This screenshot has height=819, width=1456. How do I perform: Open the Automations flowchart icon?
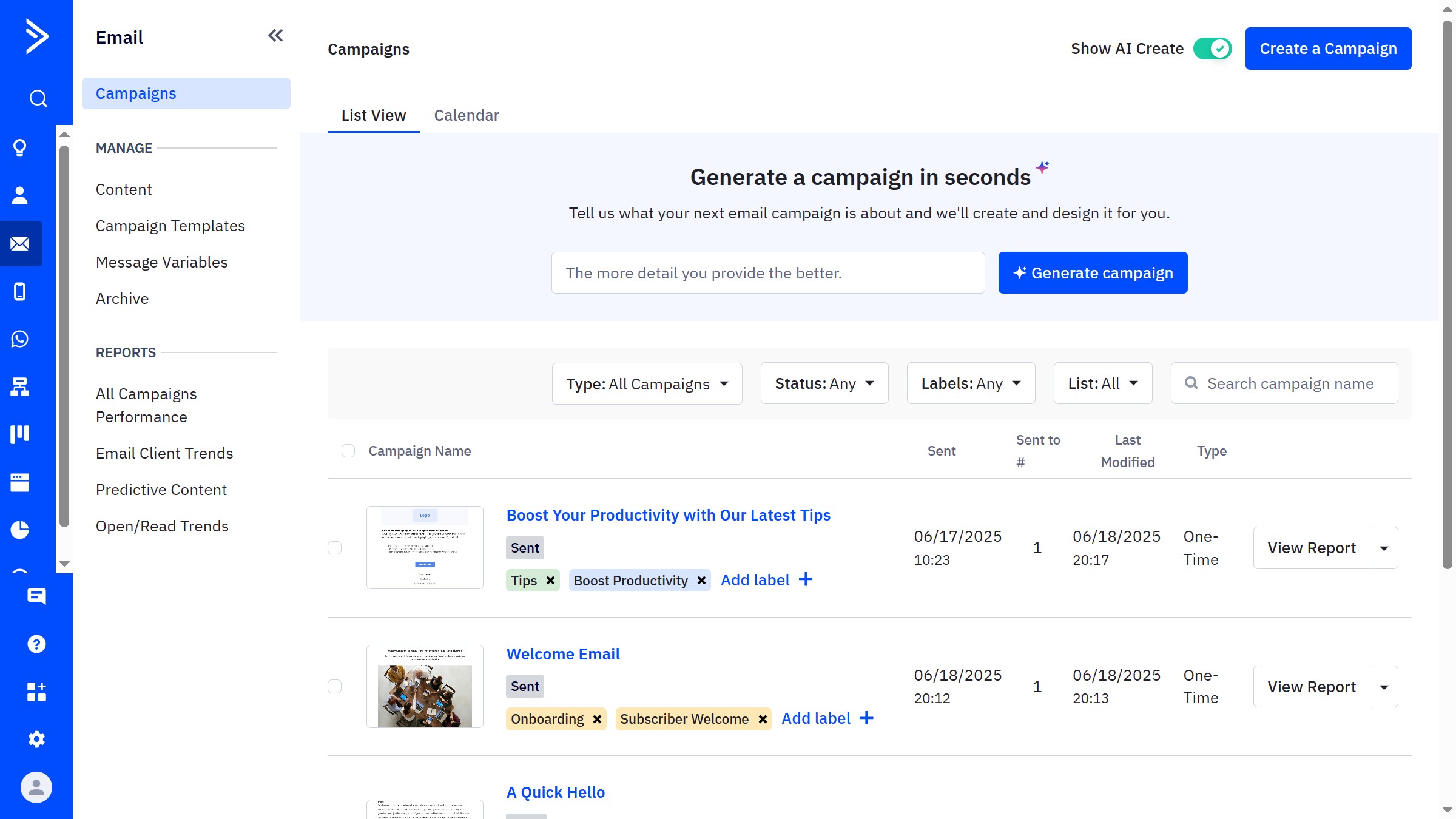click(x=20, y=388)
